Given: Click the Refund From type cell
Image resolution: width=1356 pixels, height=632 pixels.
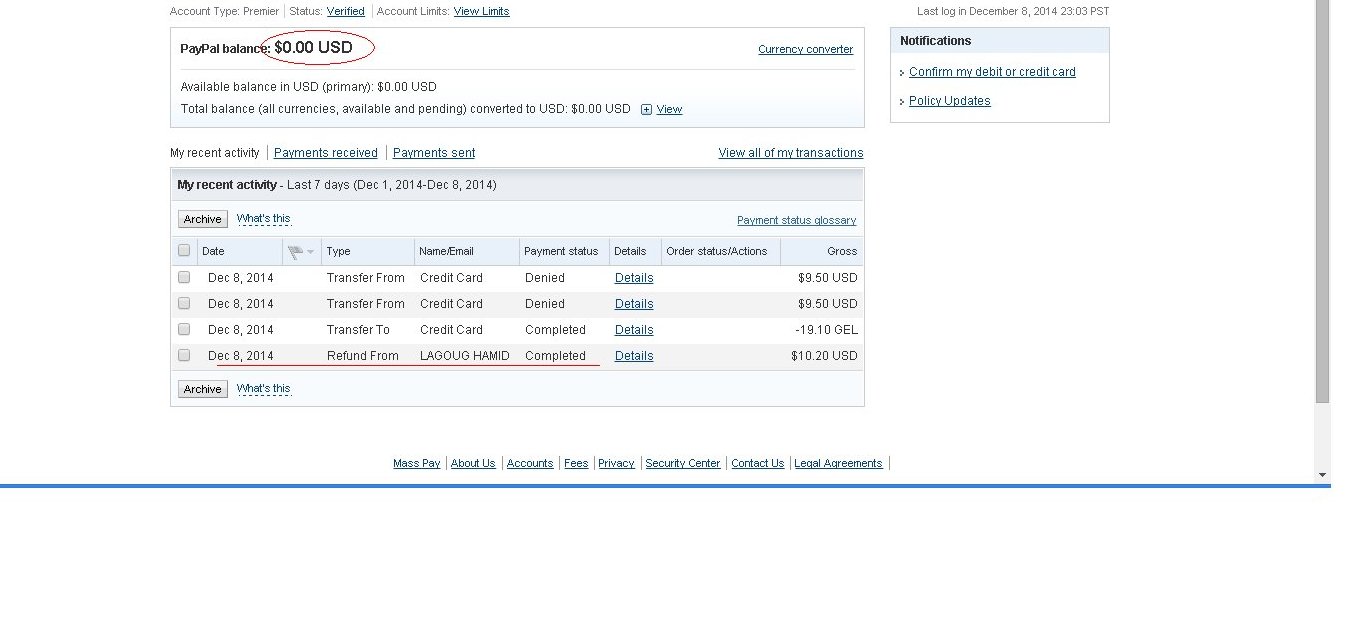Looking at the screenshot, I should coord(362,356).
